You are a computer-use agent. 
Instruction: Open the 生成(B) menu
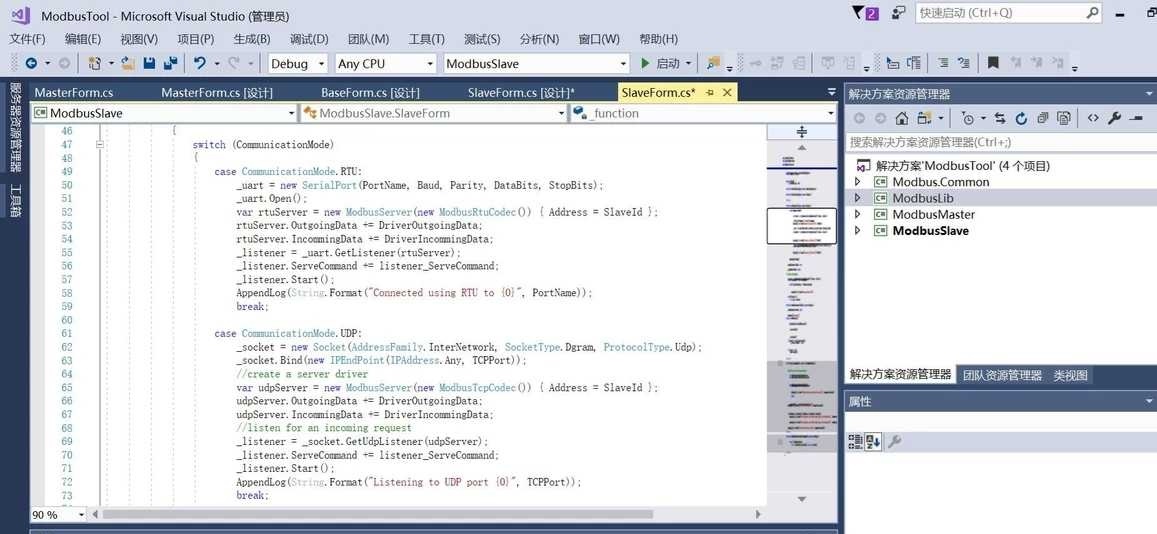pyautogui.click(x=252, y=39)
